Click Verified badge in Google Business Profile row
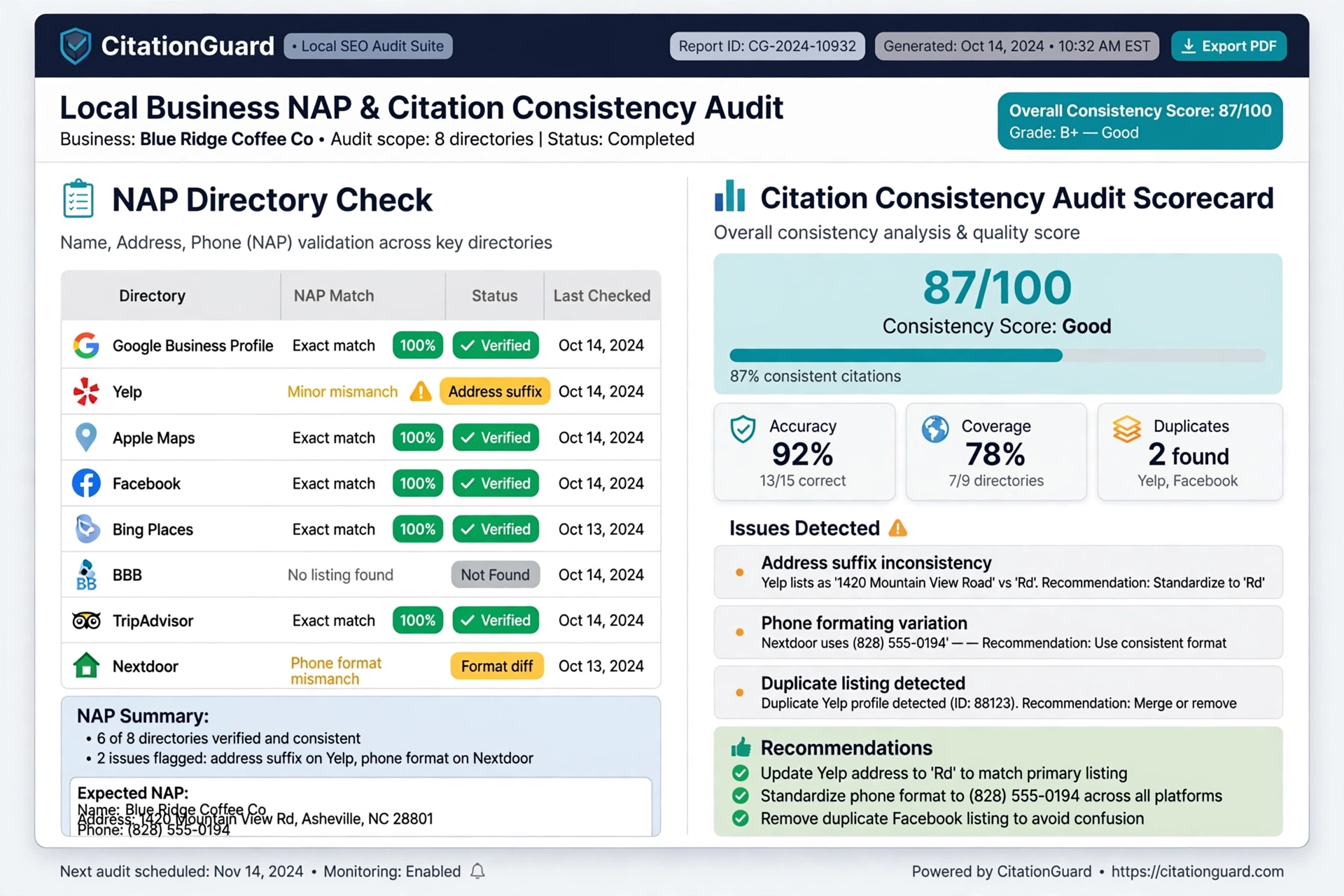1344x896 pixels. (496, 345)
